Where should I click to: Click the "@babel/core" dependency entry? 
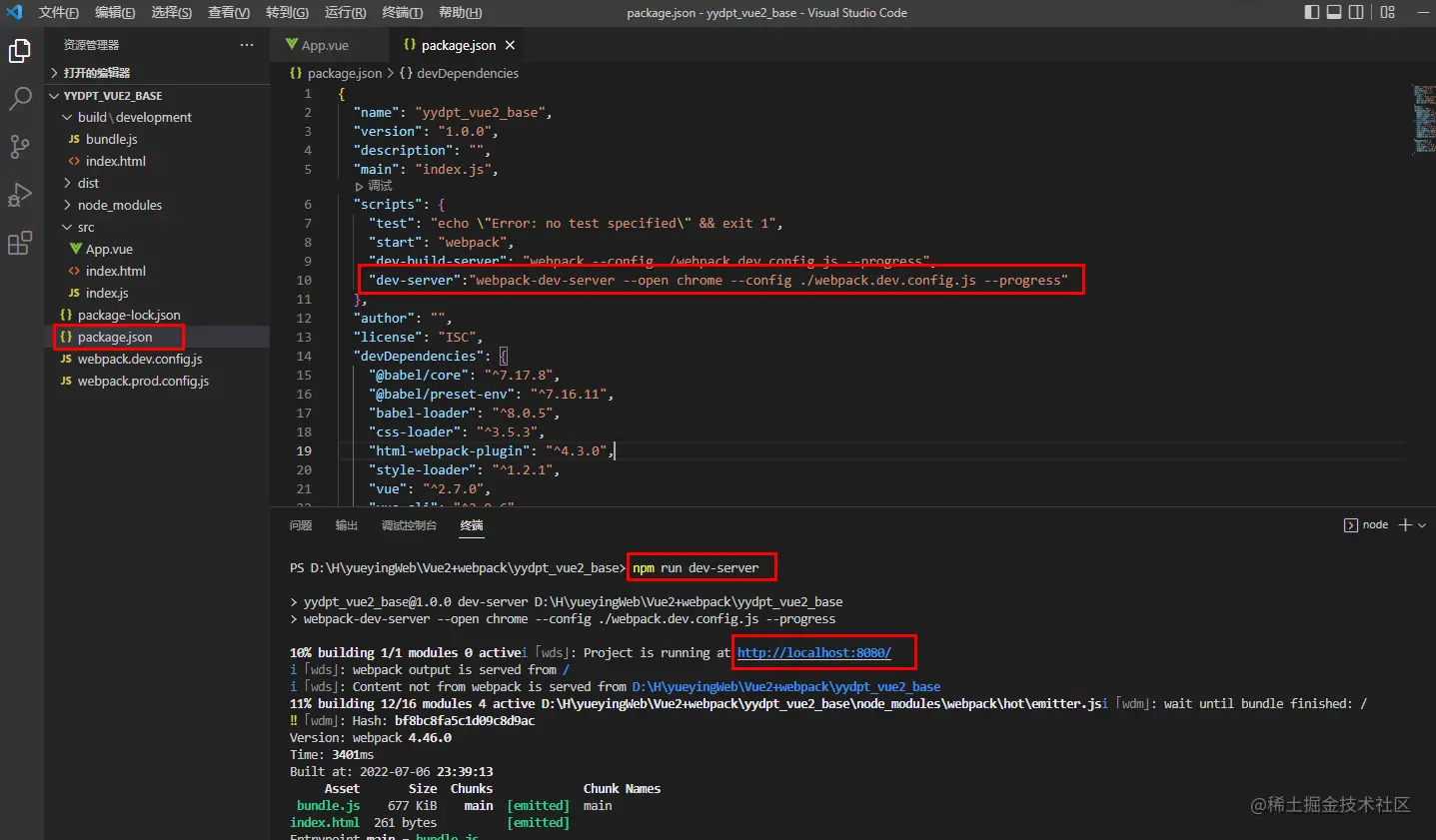464,375
